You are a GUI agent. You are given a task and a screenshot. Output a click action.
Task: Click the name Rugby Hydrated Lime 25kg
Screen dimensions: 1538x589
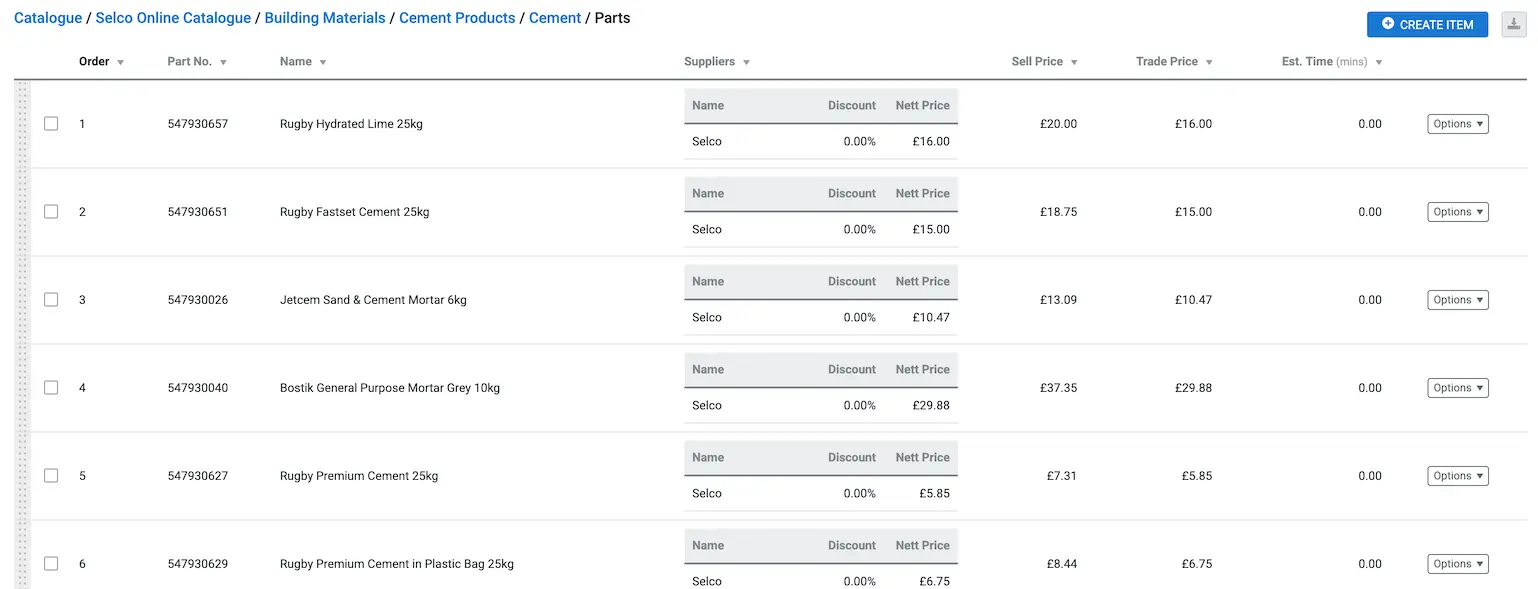(351, 124)
